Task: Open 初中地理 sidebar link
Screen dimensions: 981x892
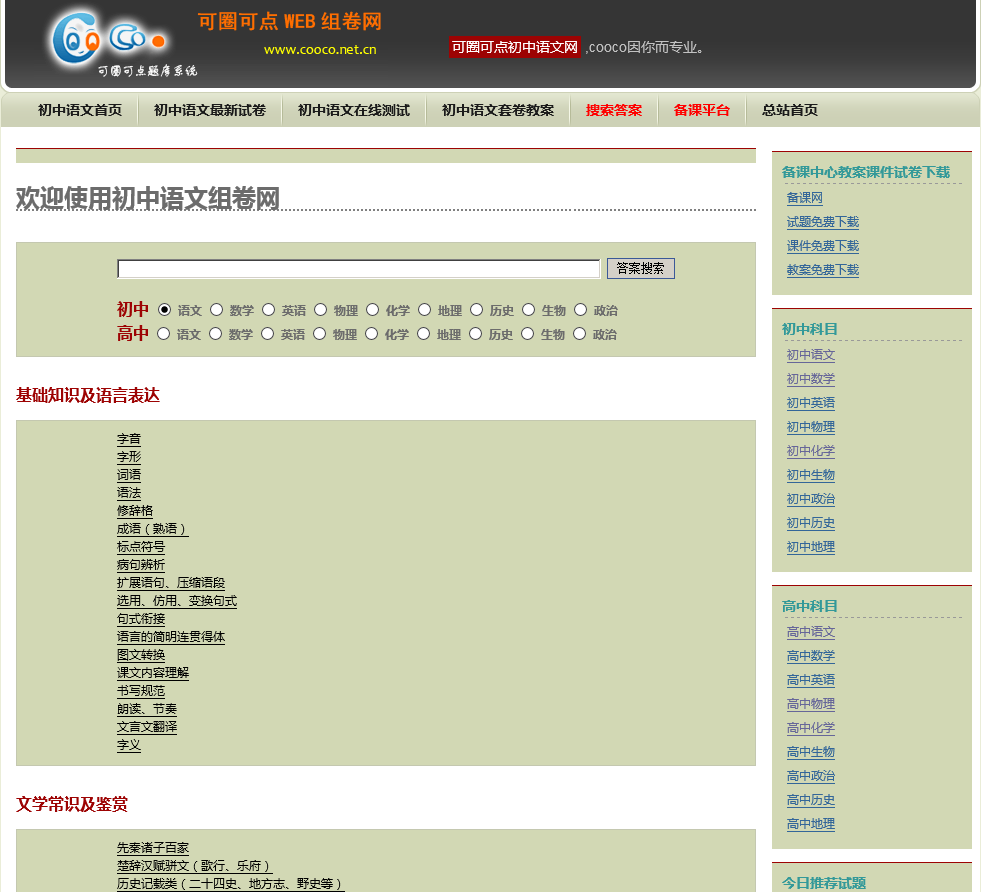Action: pos(811,547)
